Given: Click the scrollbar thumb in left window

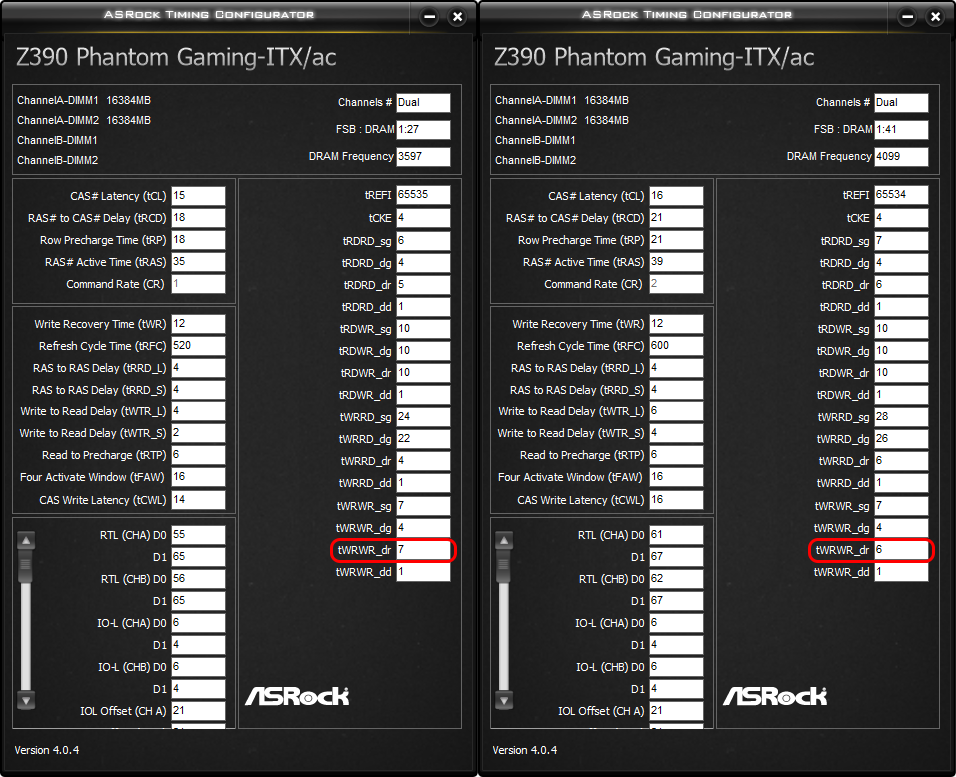Looking at the screenshot, I should [26, 566].
